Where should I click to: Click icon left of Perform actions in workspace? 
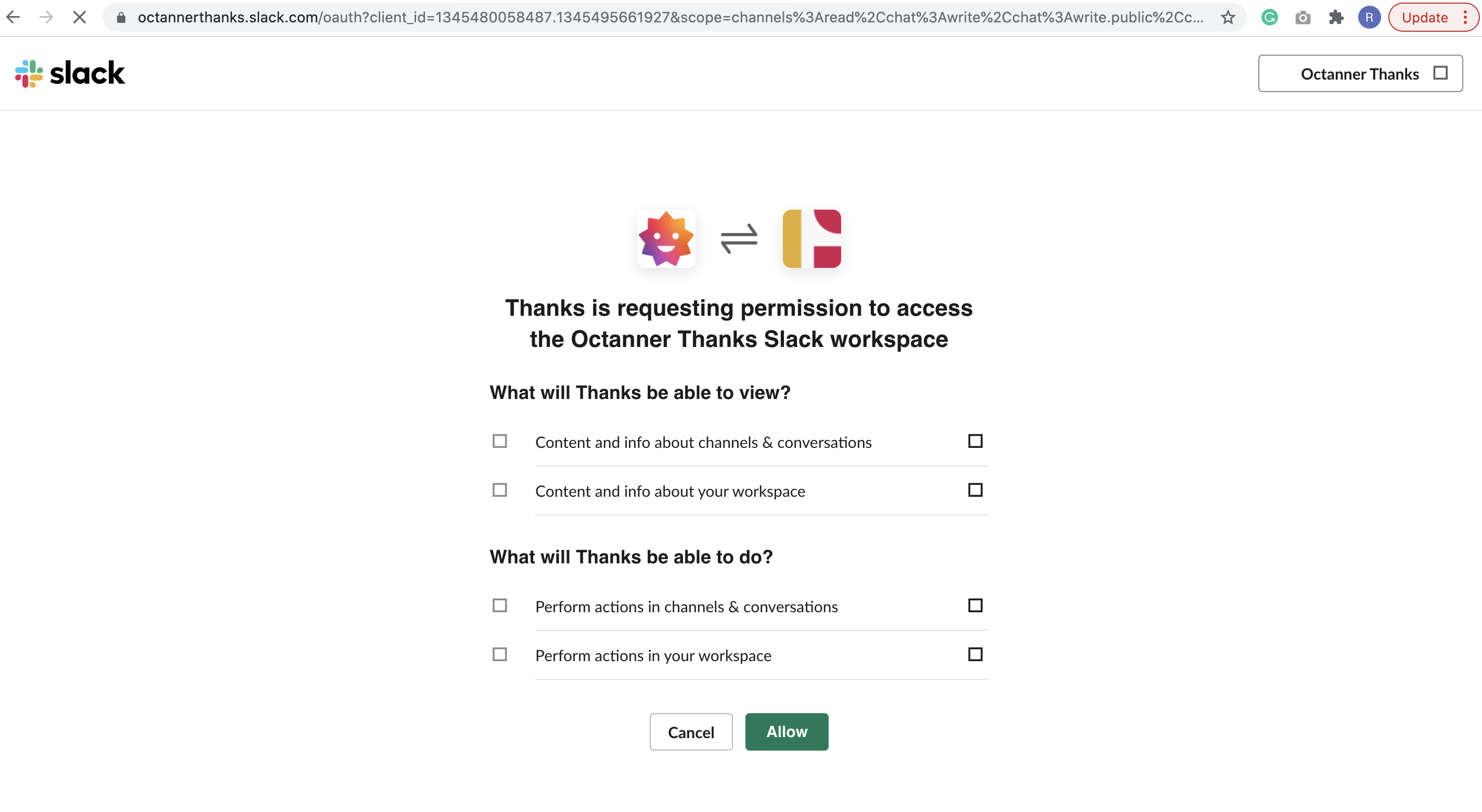[x=499, y=655]
